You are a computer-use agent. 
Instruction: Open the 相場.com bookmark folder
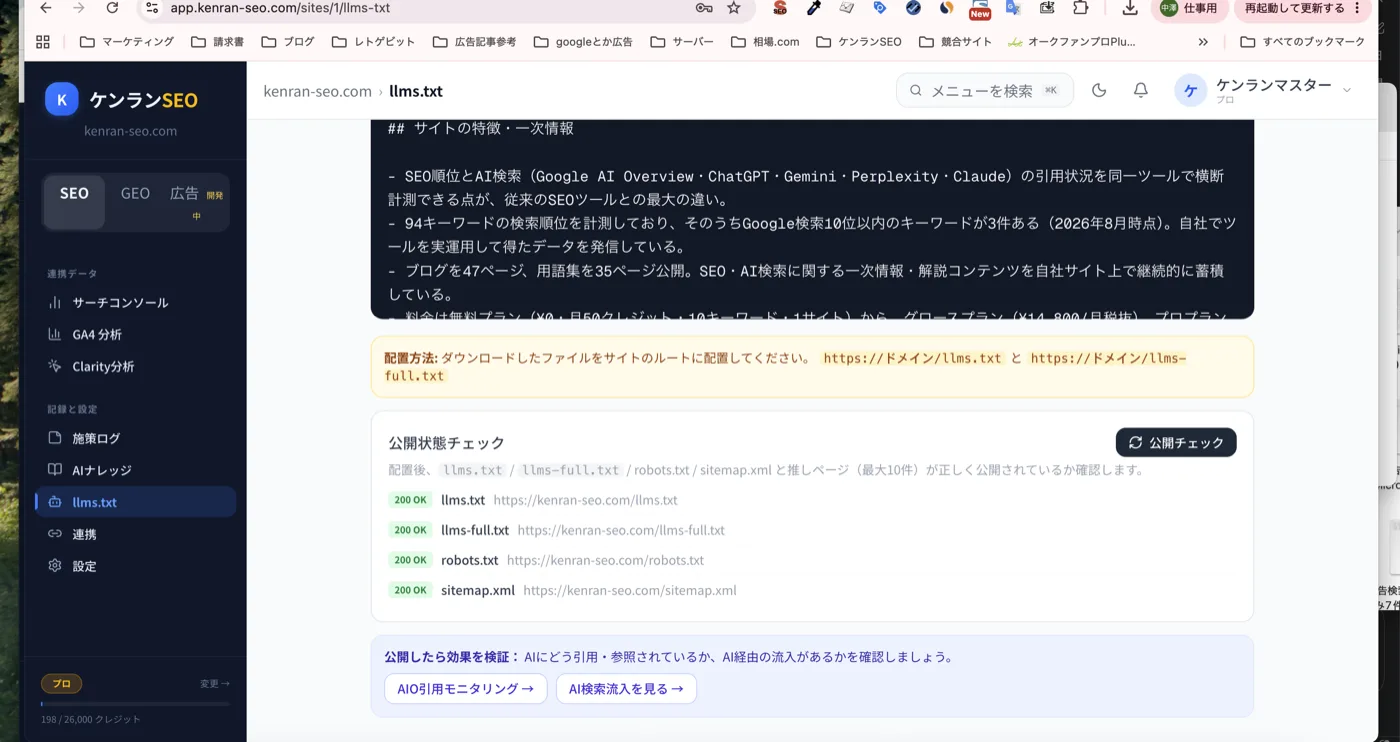pyautogui.click(x=766, y=42)
